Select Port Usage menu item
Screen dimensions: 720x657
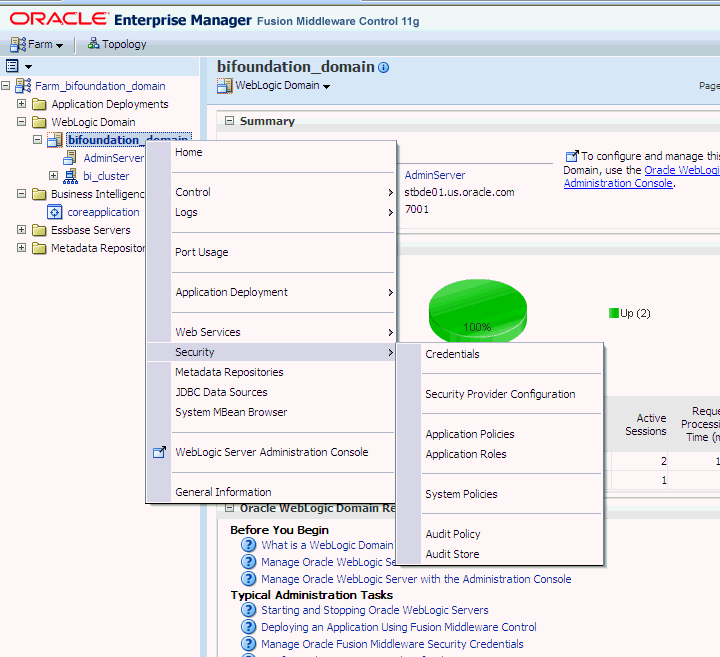click(271, 253)
